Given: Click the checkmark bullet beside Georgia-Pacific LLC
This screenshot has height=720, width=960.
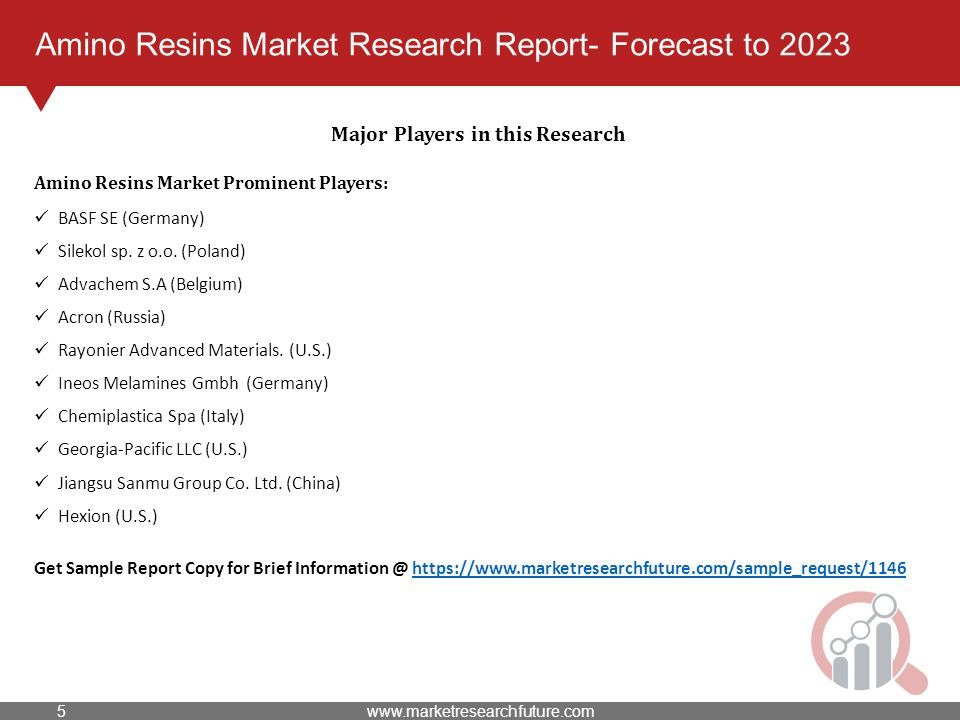Looking at the screenshot, I should point(42,448).
